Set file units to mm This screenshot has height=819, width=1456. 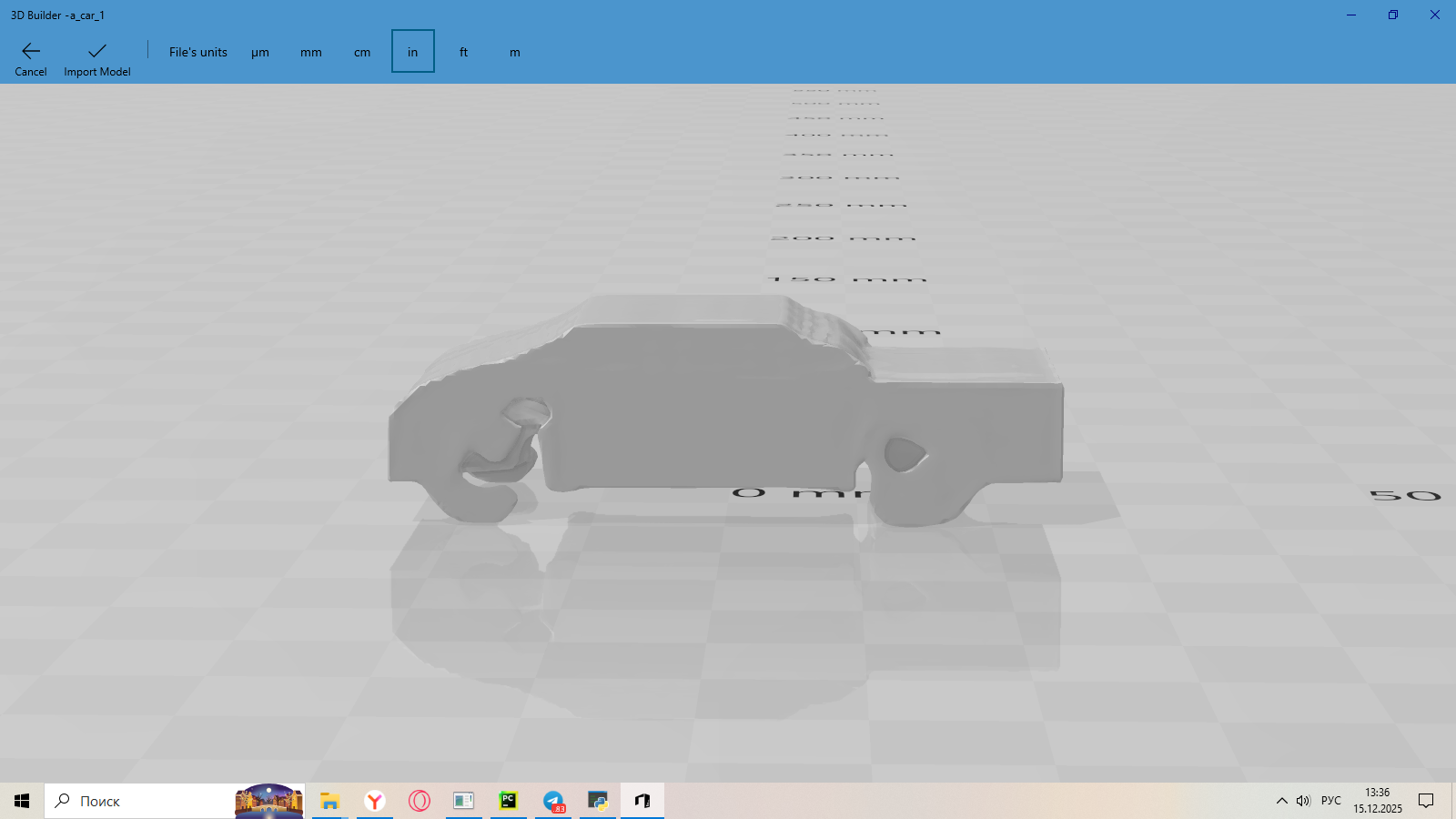(x=311, y=52)
